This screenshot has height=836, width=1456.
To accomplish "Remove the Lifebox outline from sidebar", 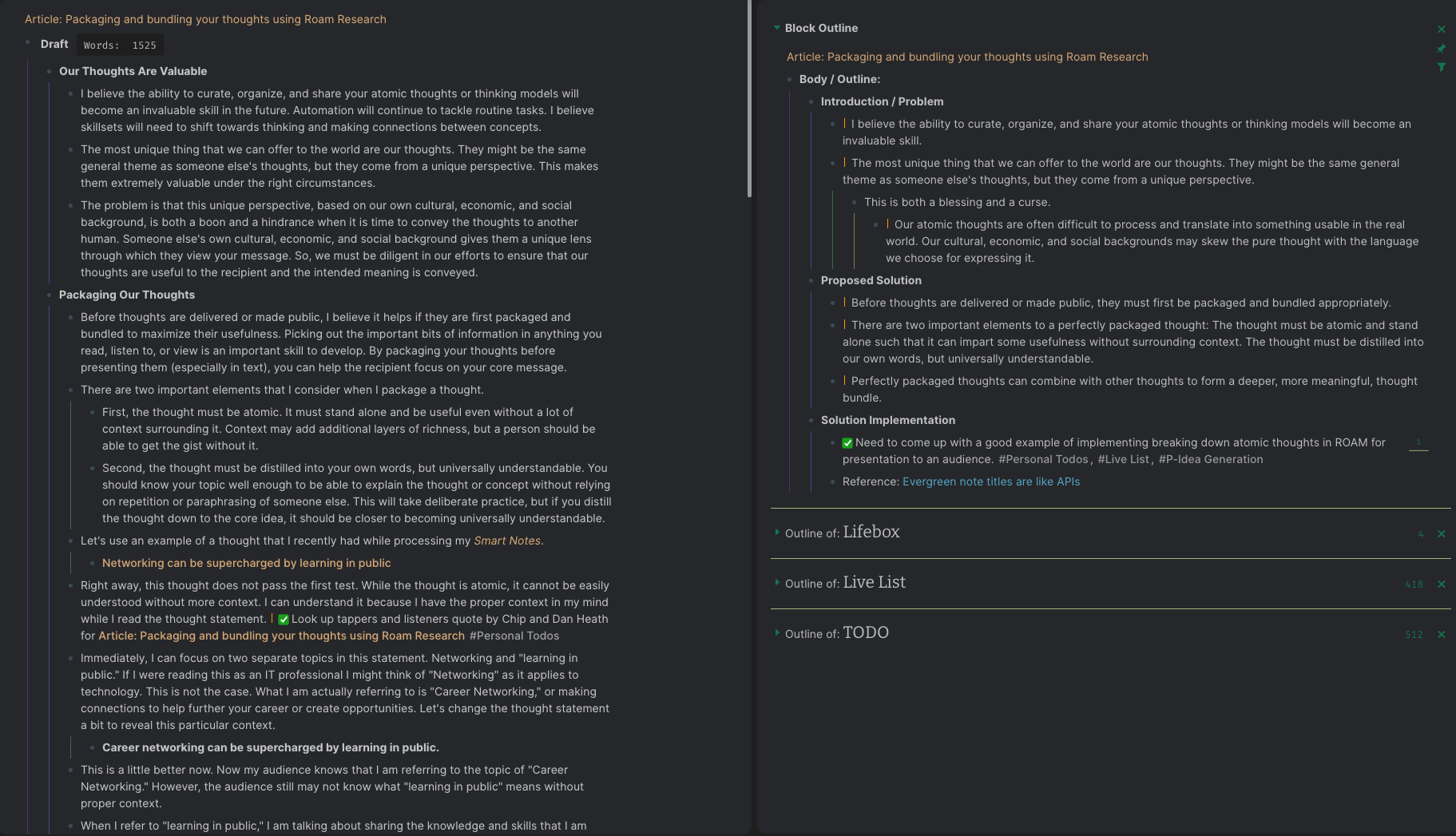I will coord(1442,534).
